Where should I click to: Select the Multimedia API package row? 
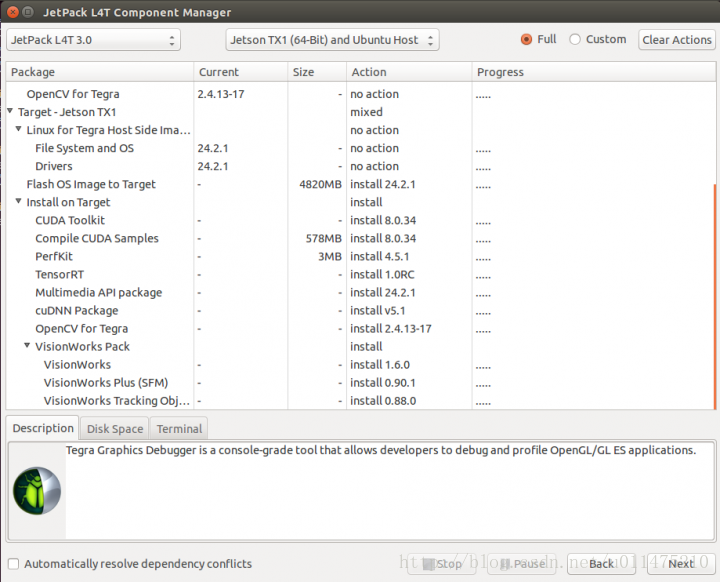click(x=360, y=293)
